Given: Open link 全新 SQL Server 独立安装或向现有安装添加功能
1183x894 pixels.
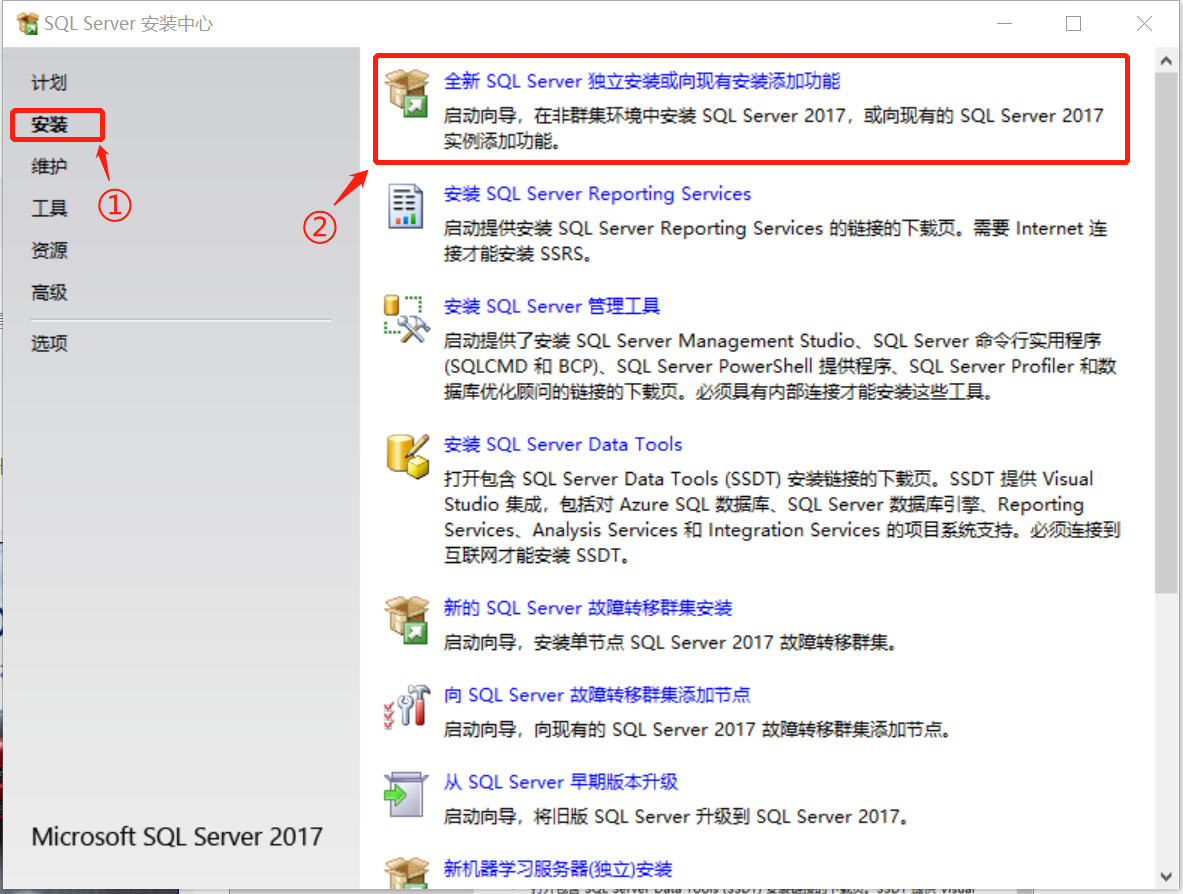Looking at the screenshot, I should point(642,81).
